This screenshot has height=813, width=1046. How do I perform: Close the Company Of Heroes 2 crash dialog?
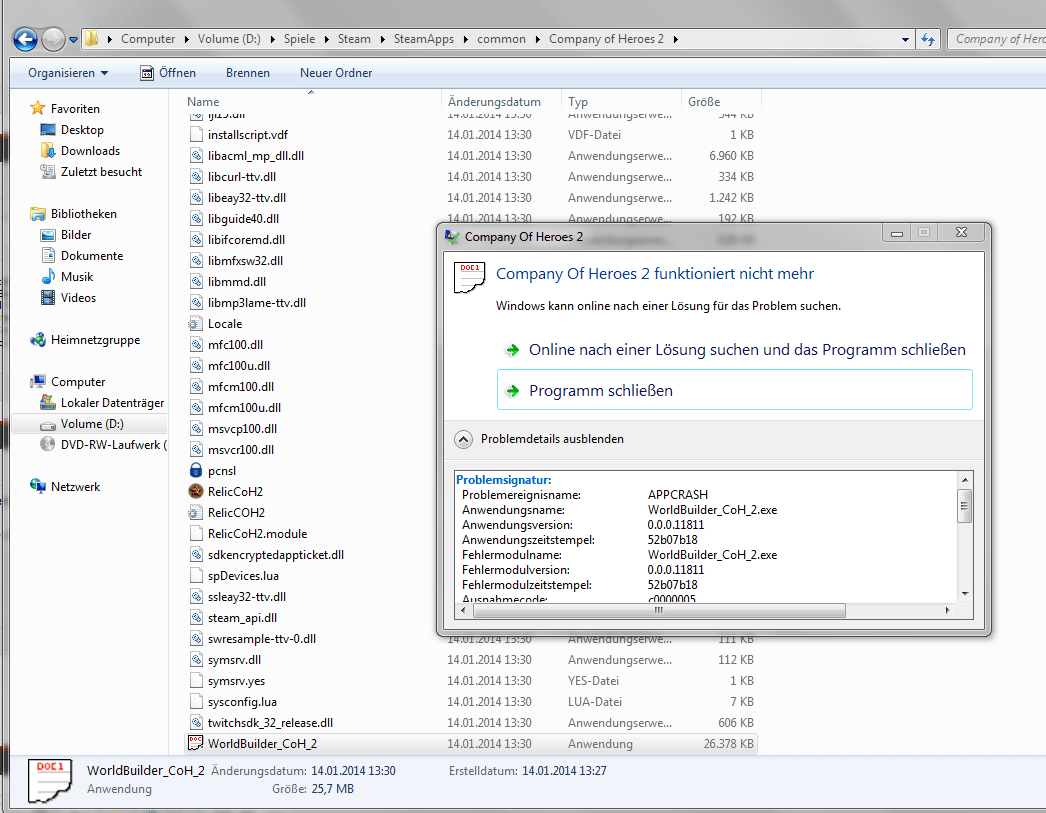[x=961, y=232]
